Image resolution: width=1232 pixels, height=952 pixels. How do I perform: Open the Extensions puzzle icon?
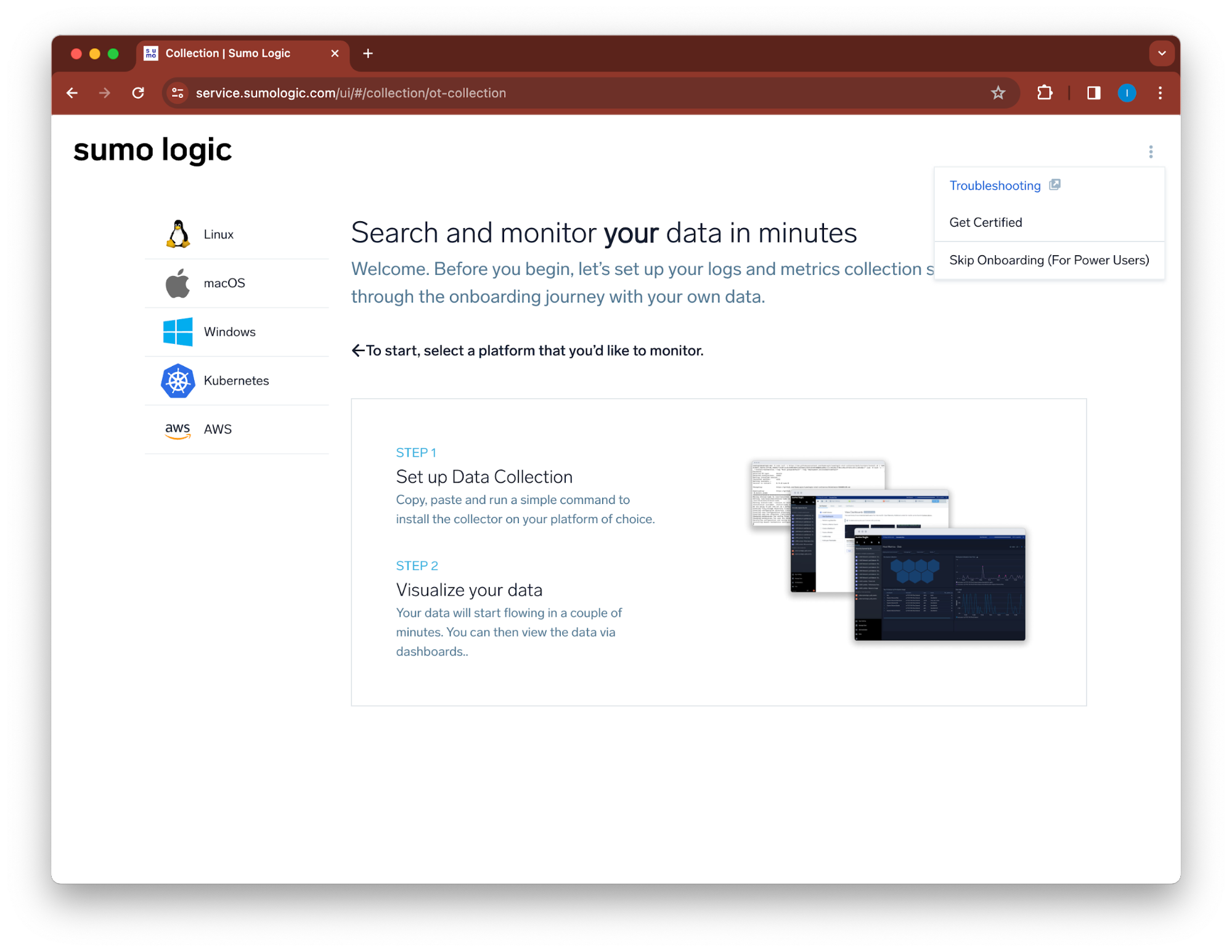1045,93
